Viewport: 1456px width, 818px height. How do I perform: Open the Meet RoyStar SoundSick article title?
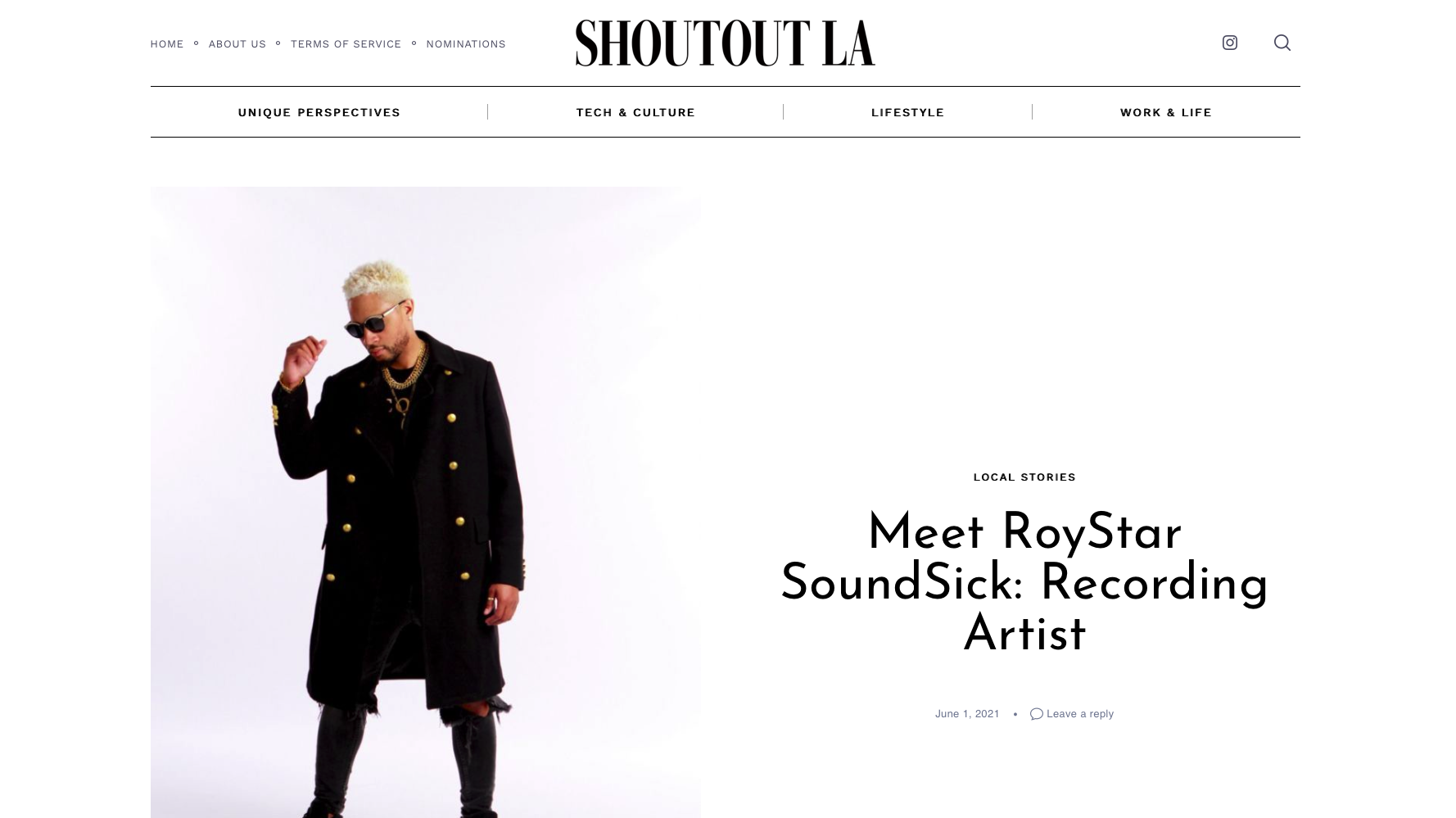click(x=1024, y=584)
